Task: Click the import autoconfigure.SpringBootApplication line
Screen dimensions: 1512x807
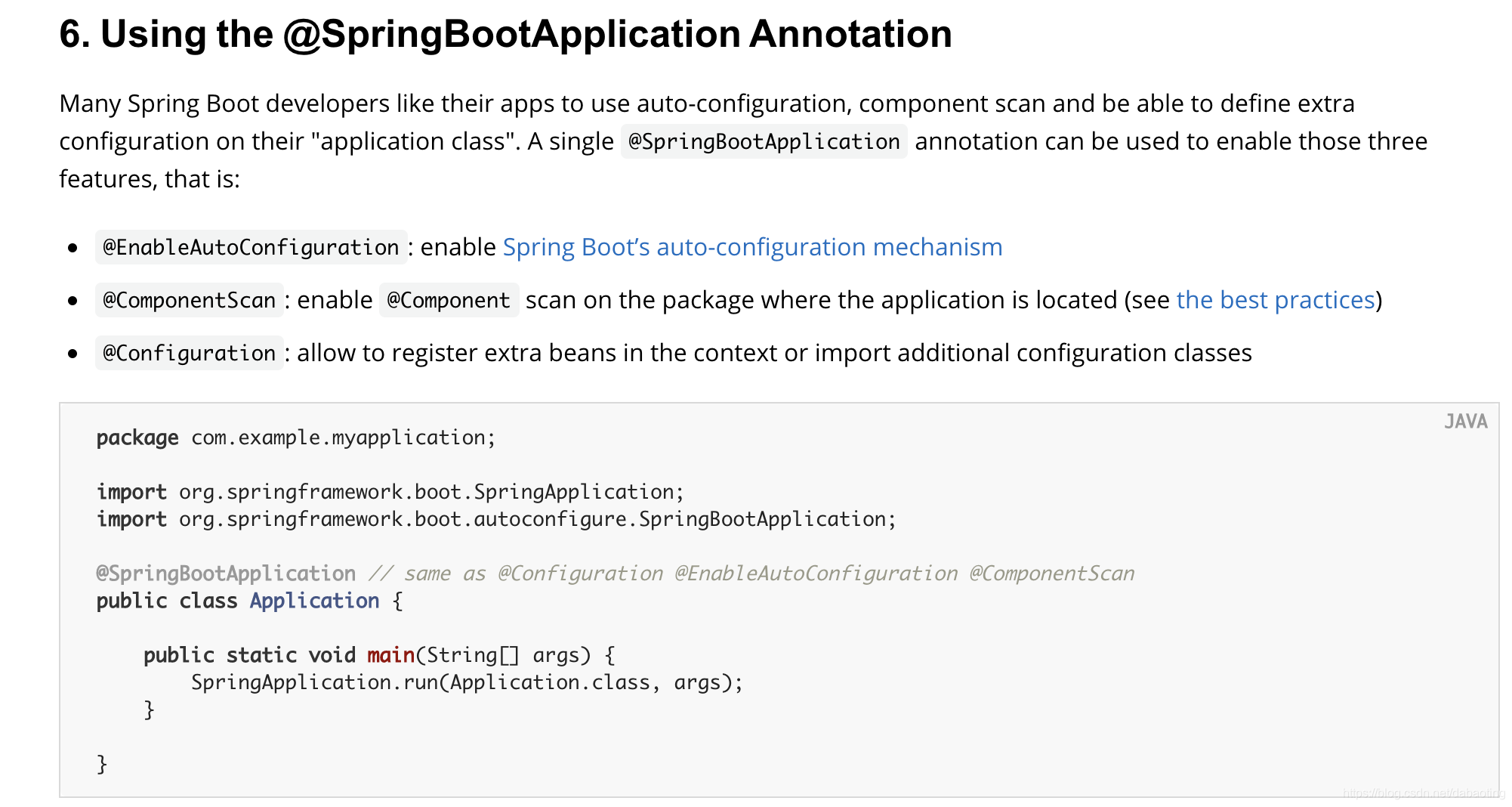Action: 496,519
